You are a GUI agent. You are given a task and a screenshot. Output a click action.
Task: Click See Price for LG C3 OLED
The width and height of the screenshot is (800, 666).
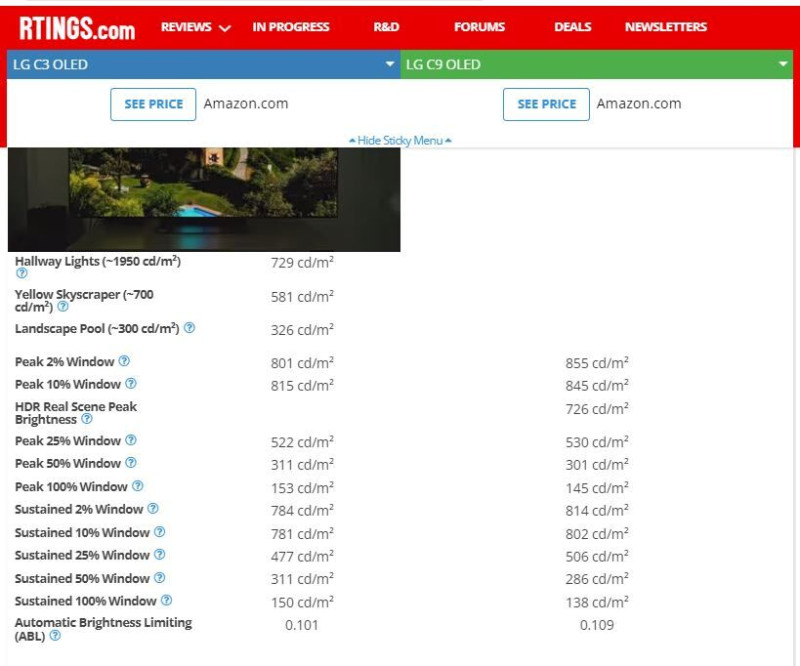point(153,104)
